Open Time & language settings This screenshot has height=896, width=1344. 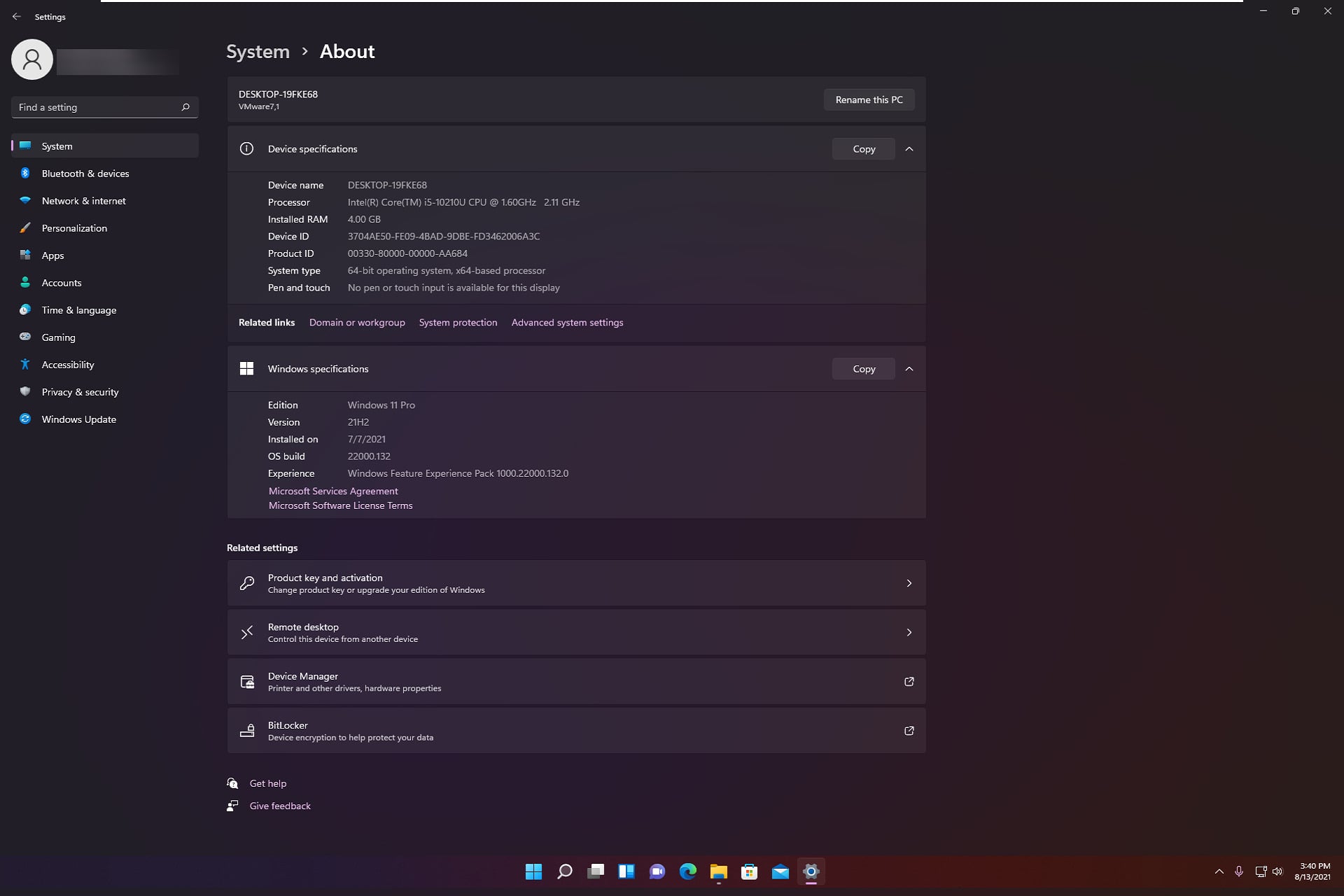coord(78,309)
